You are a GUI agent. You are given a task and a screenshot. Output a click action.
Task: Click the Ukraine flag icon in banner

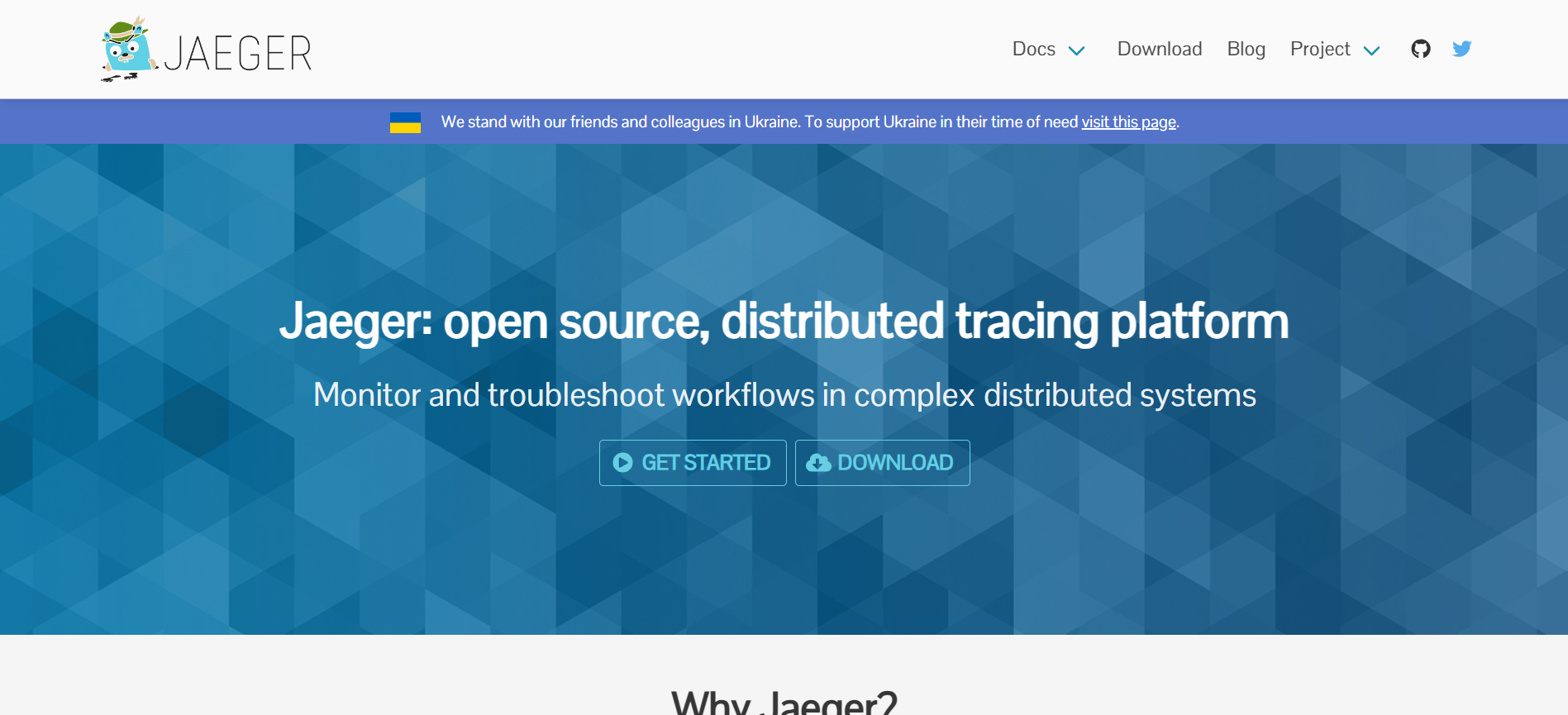coord(405,122)
